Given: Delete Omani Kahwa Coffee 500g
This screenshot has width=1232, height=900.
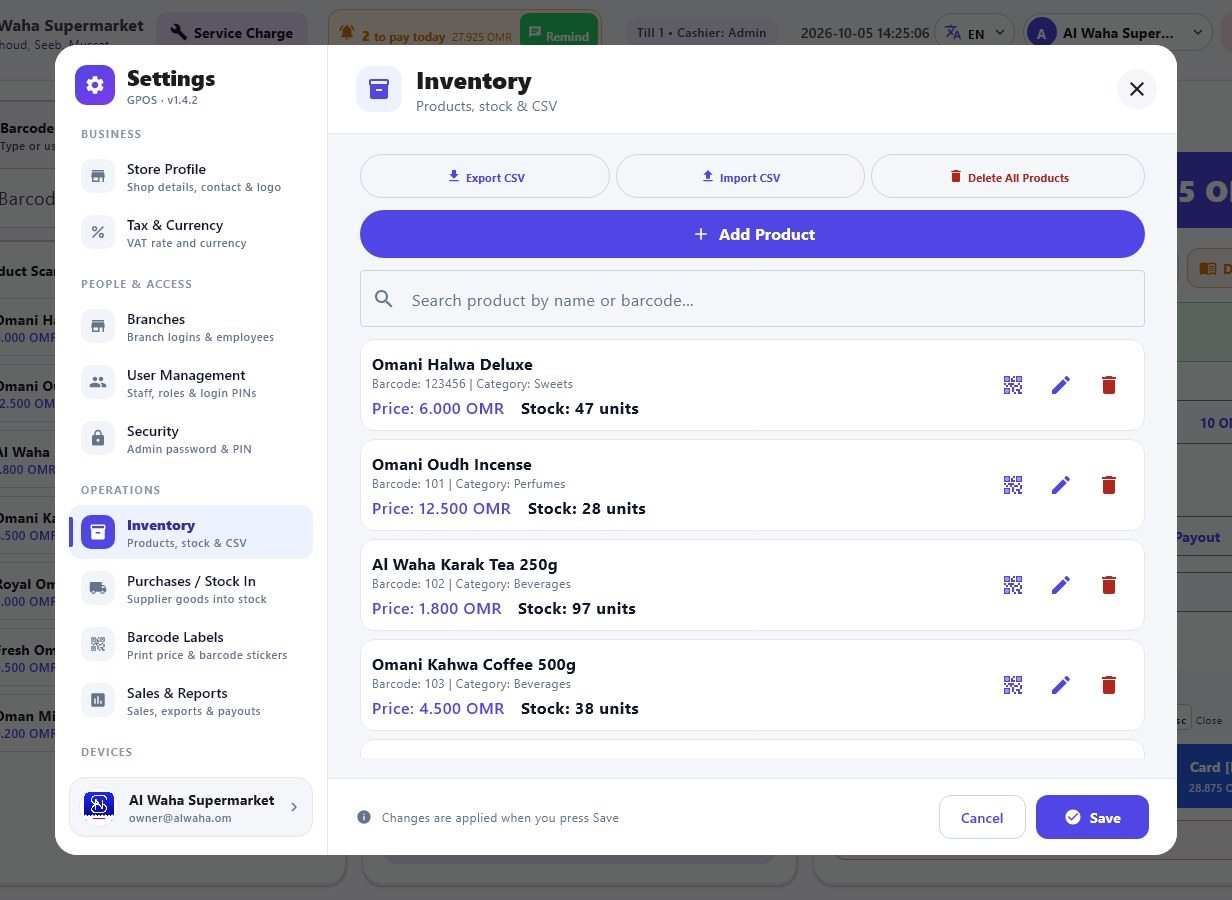Looking at the screenshot, I should click(1109, 685).
